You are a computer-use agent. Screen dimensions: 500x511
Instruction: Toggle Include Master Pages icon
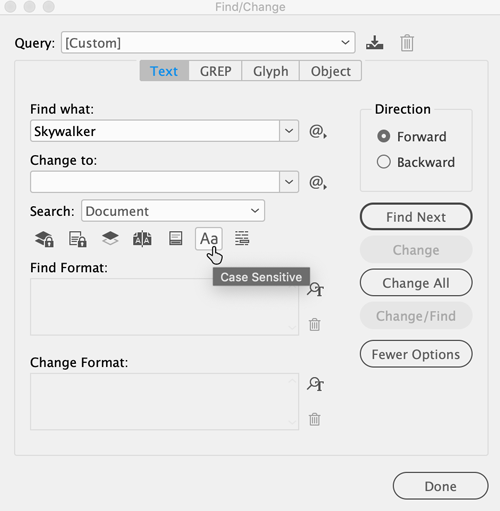pos(142,239)
